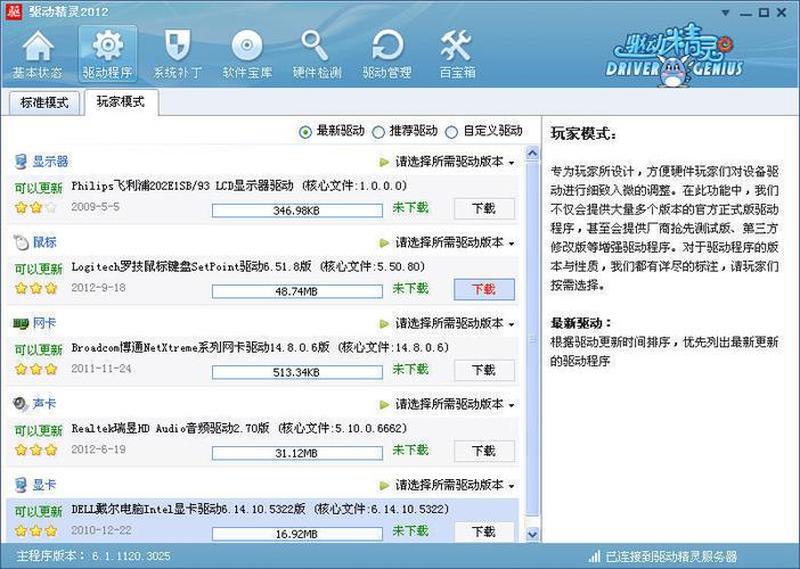Click star rating of Philips driver
The width and height of the screenshot is (800, 569).
click(36, 208)
